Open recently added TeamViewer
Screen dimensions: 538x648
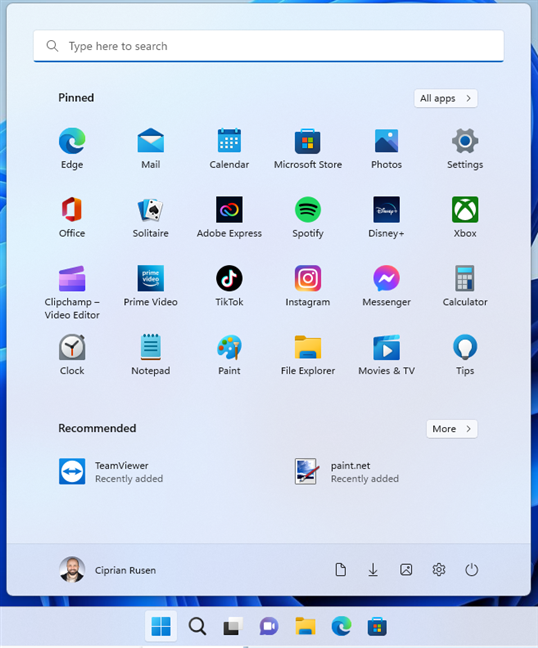pyautogui.click(x=112, y=472)
